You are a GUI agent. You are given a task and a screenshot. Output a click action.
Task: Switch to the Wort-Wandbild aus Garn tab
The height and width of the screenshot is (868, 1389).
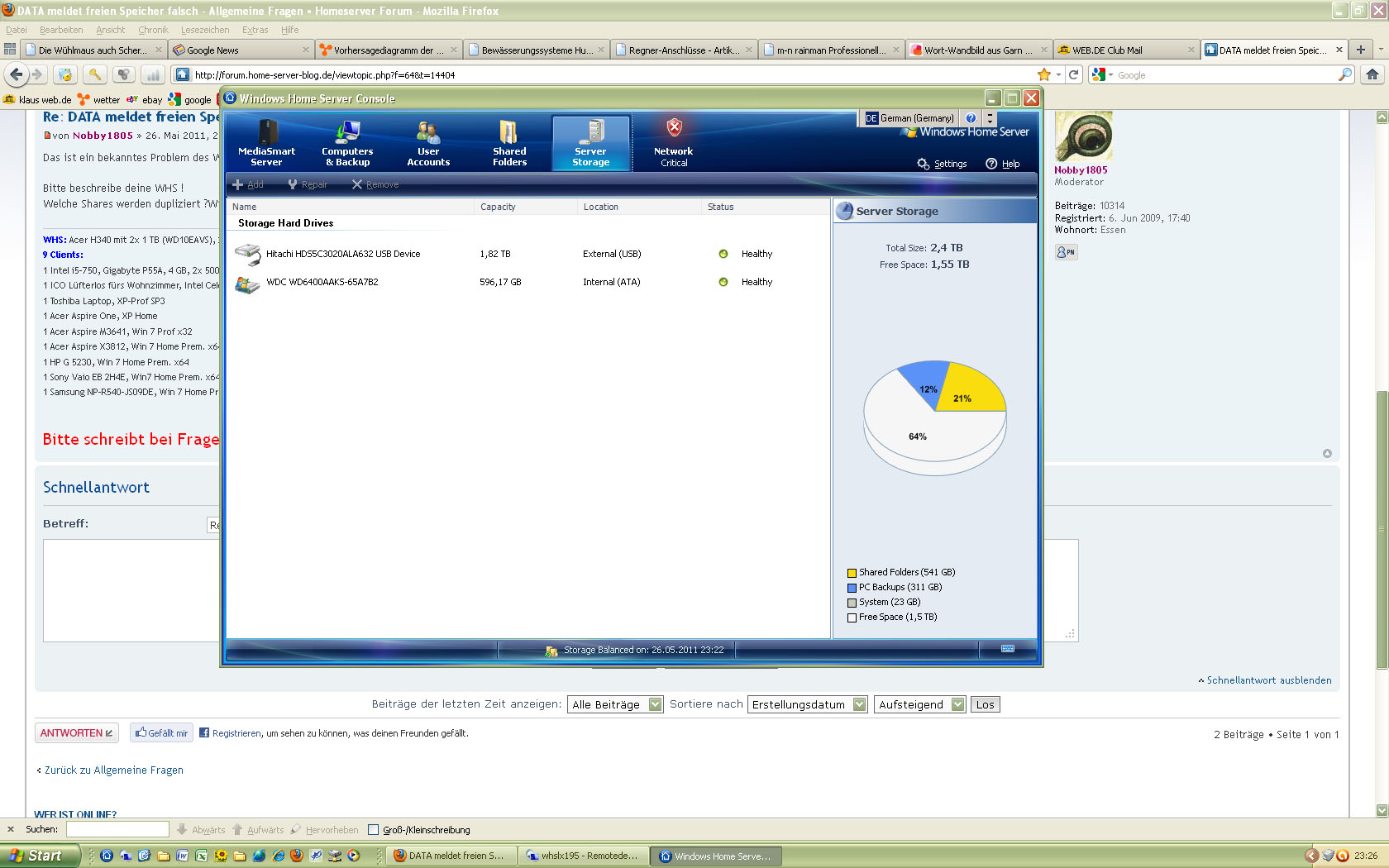coord(979,50)
